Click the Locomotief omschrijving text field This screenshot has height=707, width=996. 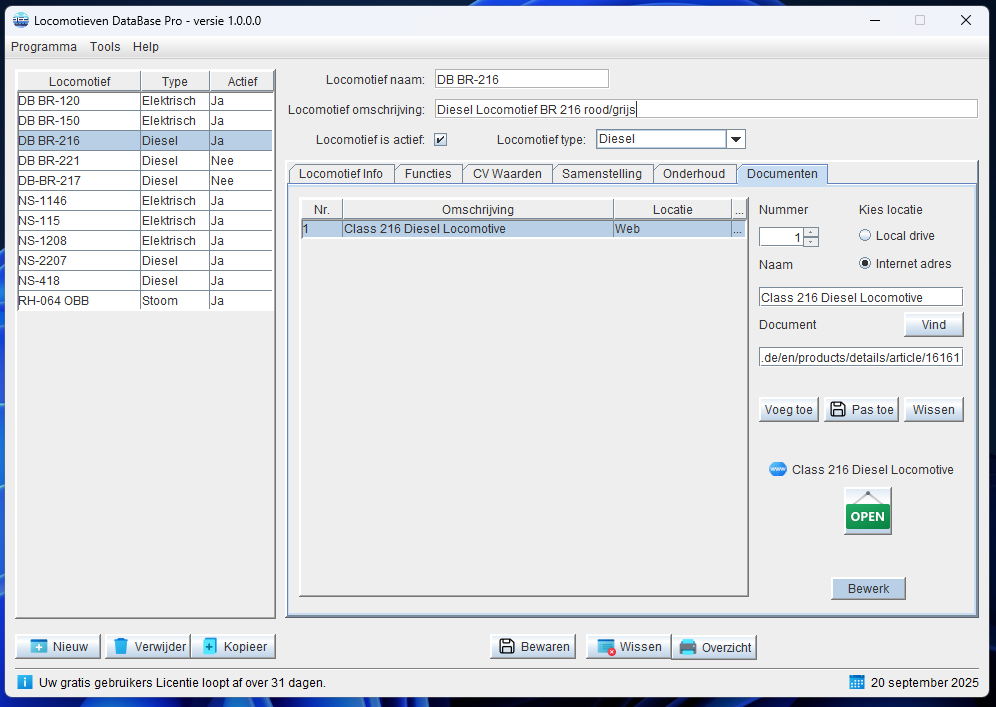(706, 109)
